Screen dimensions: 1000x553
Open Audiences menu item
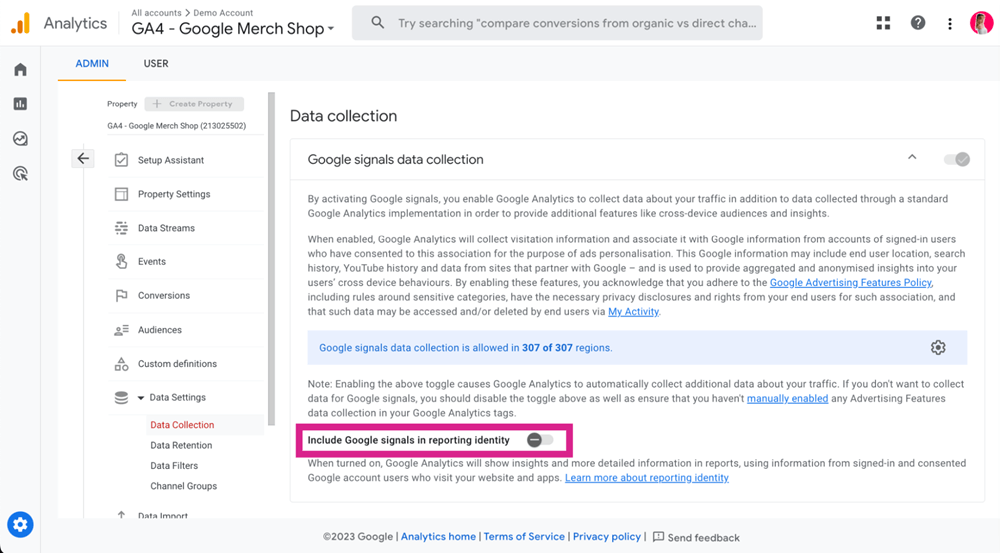point(160,330)
